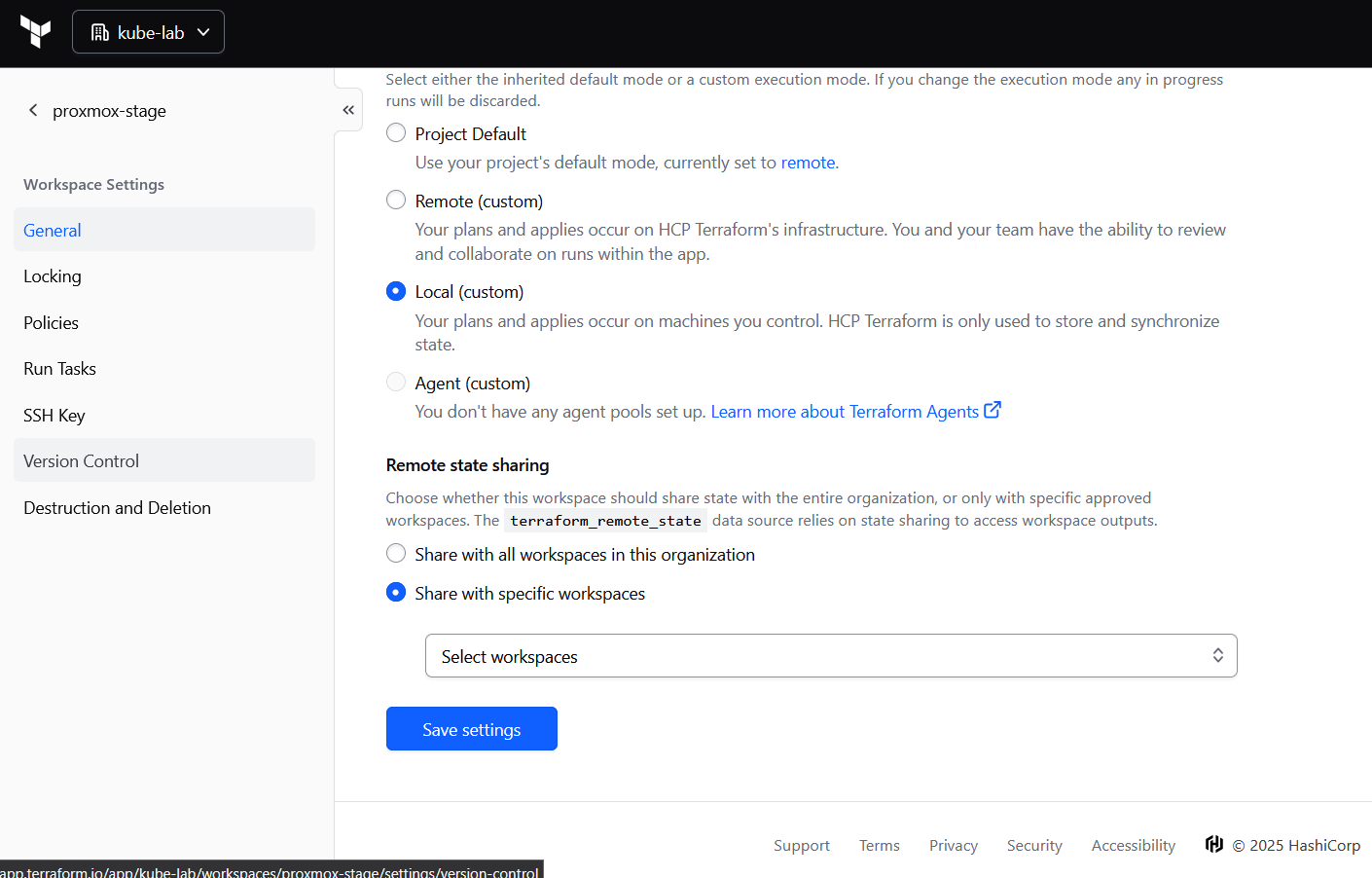
Task: Open Learn more about Terraform Agents link
Action: coord(844,412)
